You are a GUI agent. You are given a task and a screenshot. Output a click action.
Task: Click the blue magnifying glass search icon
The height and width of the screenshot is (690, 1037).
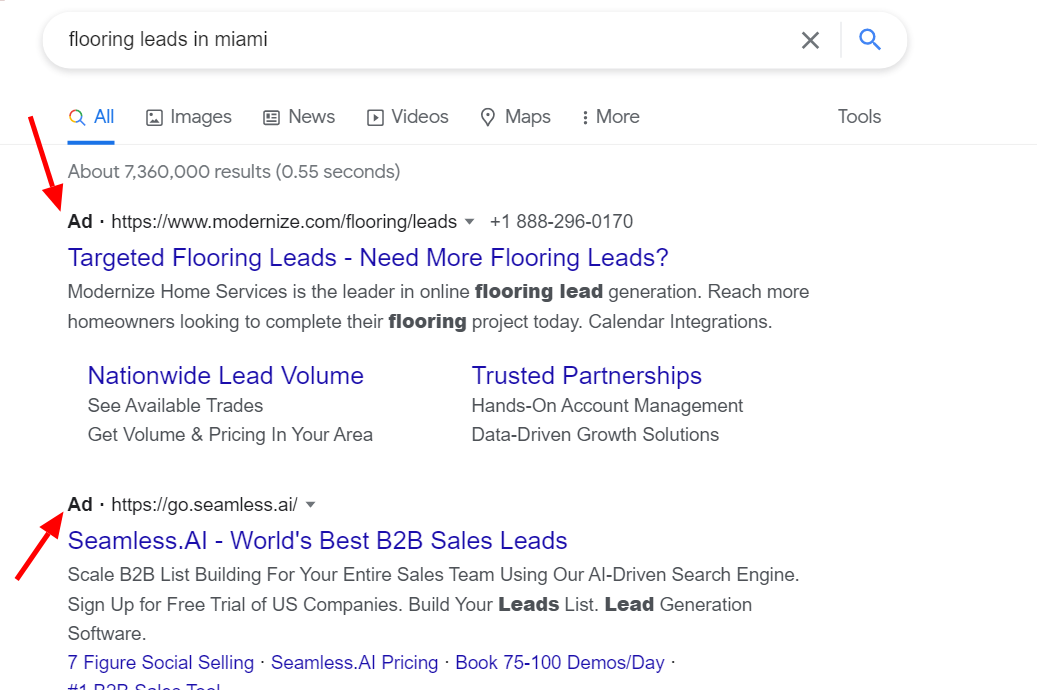pos(870,40)
